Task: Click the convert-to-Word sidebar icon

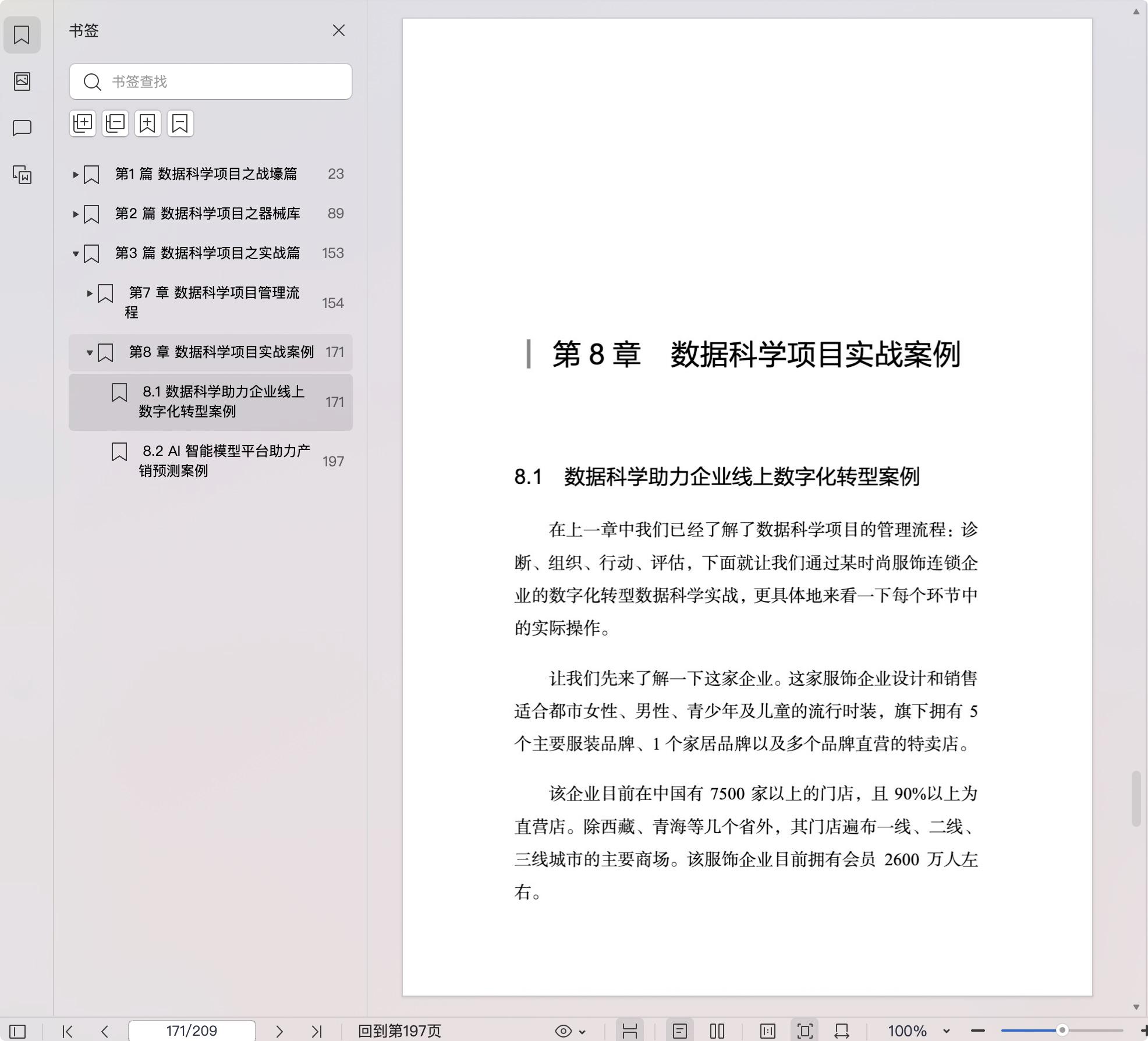Action: coord(22,175)
